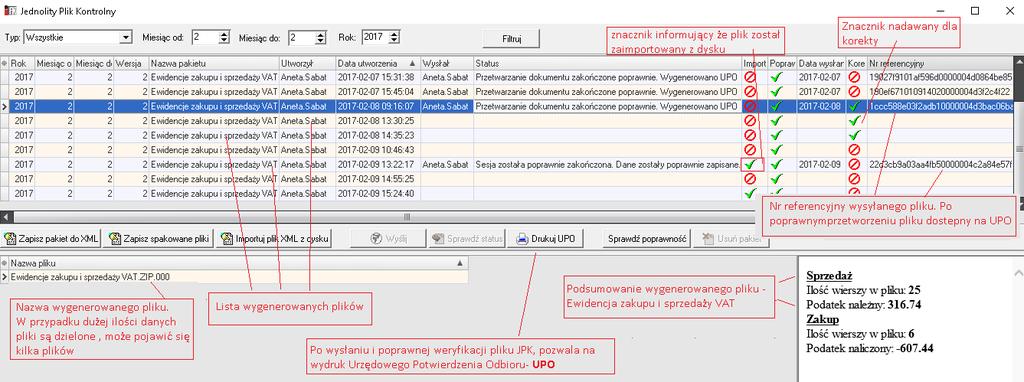Focus the Rok field showing 2017
Image resolution: width=1024 pixels, height=382 pixels.
(377, 38)
